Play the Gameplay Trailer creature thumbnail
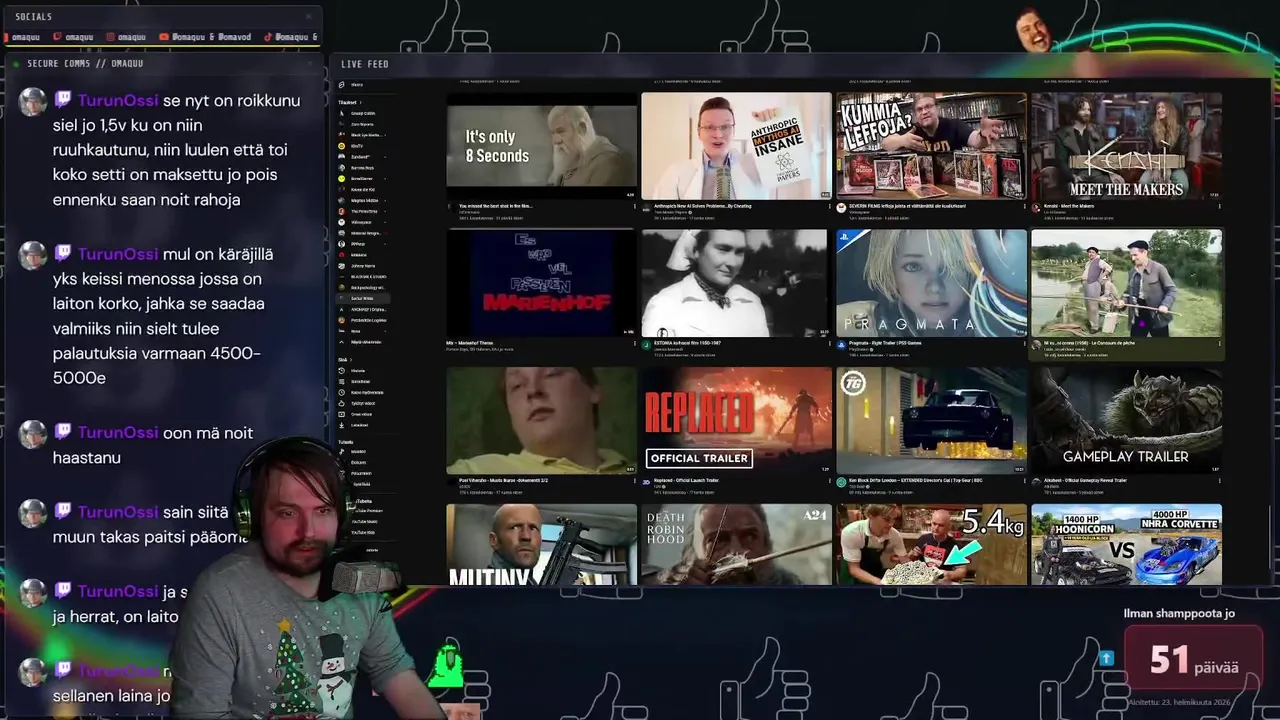The width and height of the screenshot is (1280, 720). (x=1126, y=420)
